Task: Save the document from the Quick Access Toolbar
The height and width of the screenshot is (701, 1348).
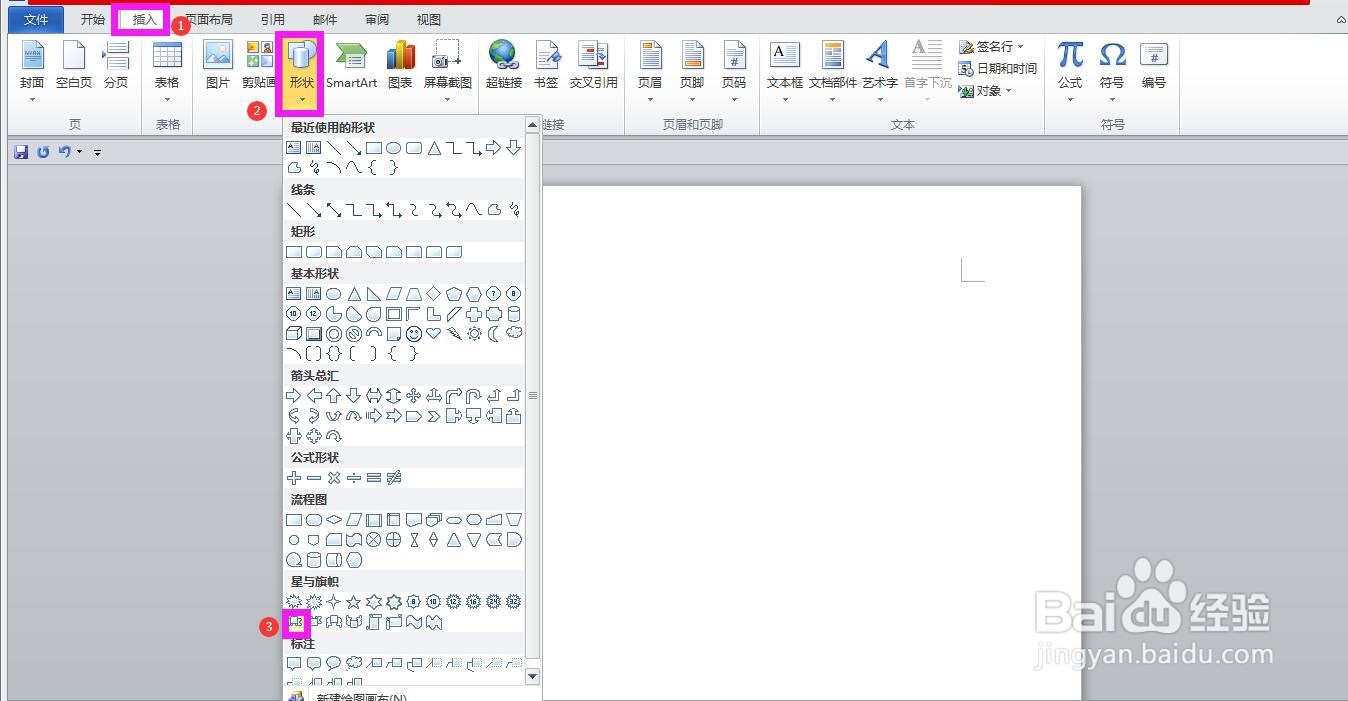Action: click(x=20, y=151)
